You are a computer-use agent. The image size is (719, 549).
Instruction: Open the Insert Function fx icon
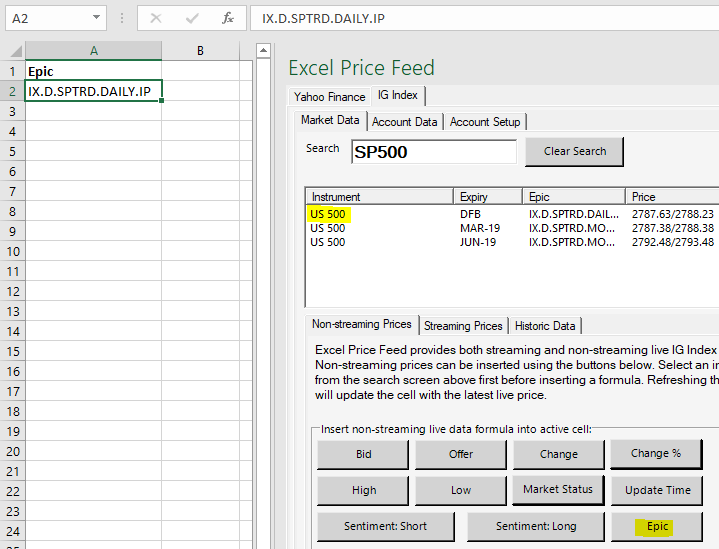pyautogui.click(x=227, y=18)
